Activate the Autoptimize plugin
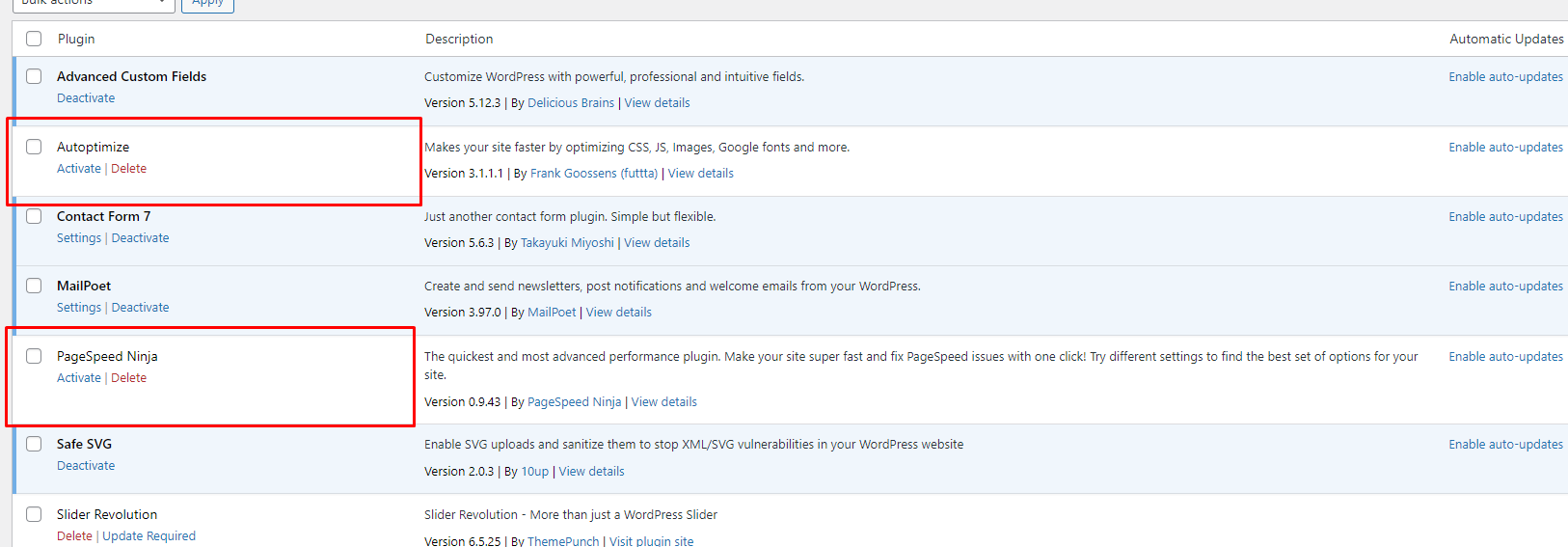Image resolution: width=1568 pixels, height=547 pixels. [79, 169]
